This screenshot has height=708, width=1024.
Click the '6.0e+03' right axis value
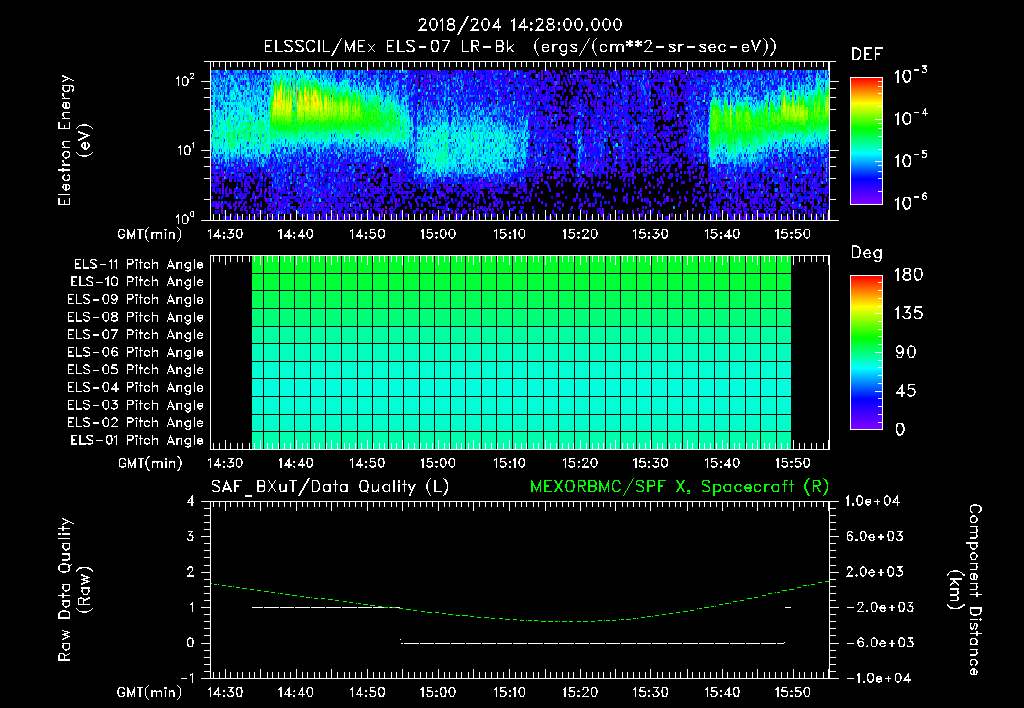(x=875, y=537)
